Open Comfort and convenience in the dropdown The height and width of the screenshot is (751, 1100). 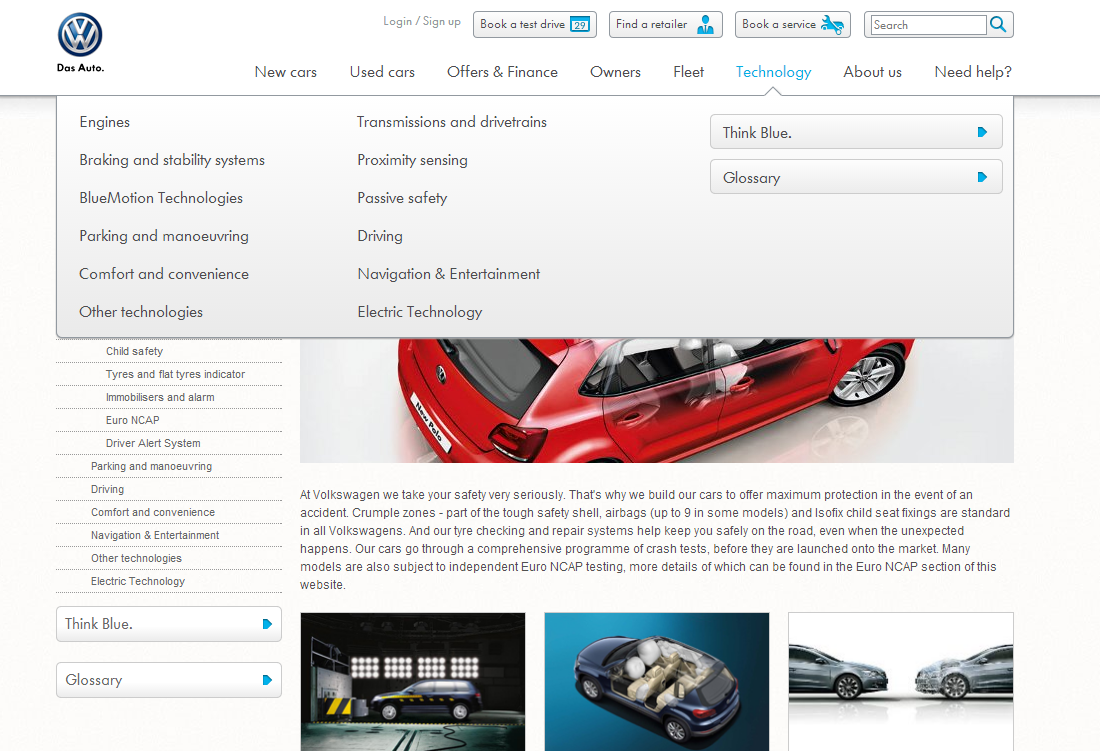tap(163, 274)
